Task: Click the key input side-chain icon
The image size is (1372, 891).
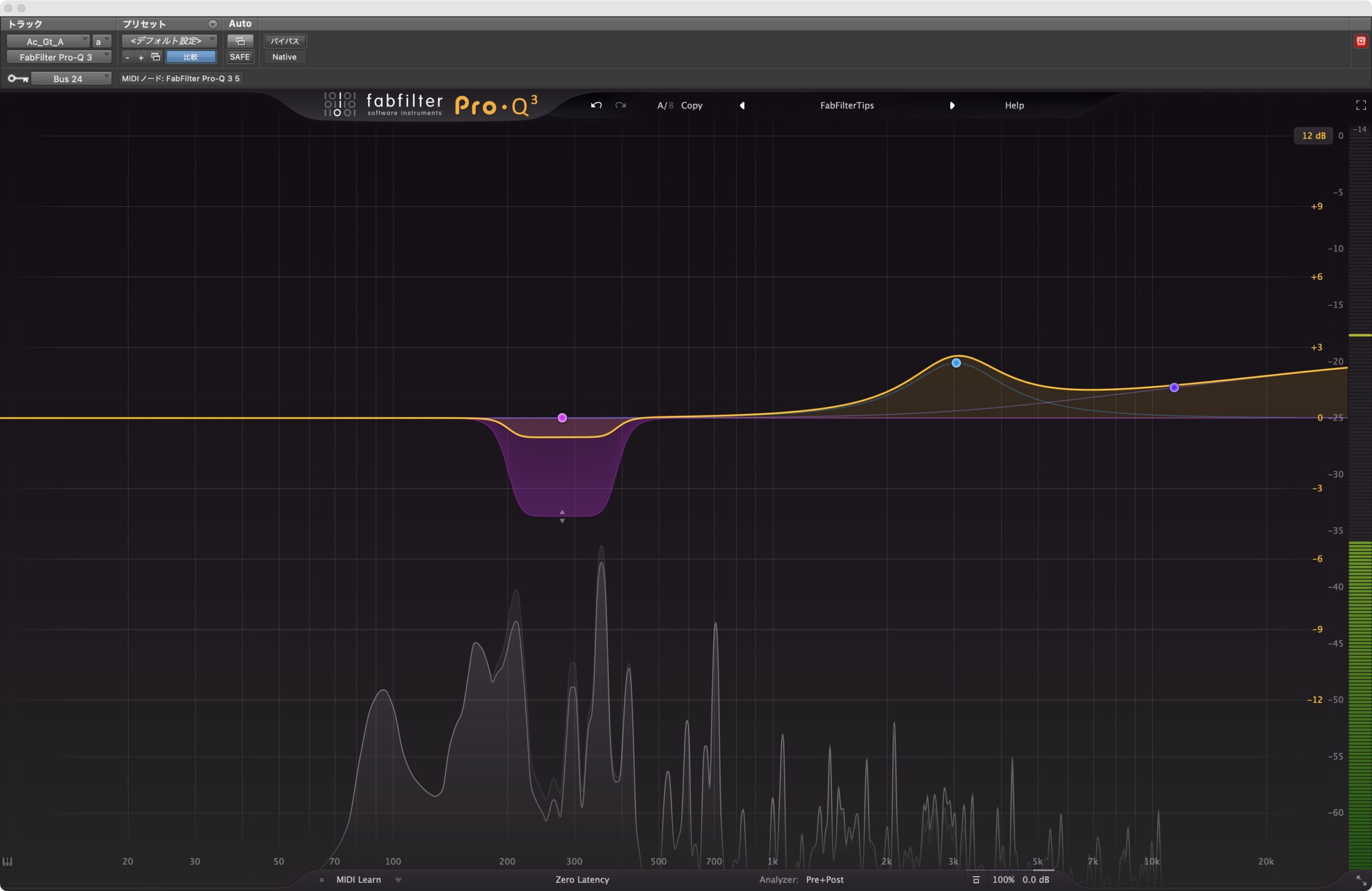Action: coord(17,78)
